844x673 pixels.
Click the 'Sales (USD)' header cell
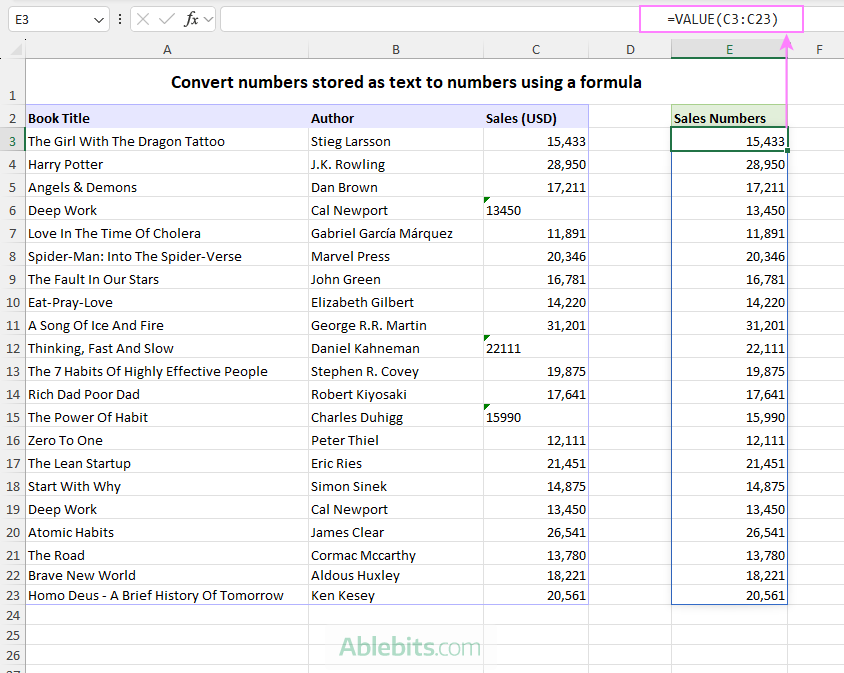tap(536, 118)
